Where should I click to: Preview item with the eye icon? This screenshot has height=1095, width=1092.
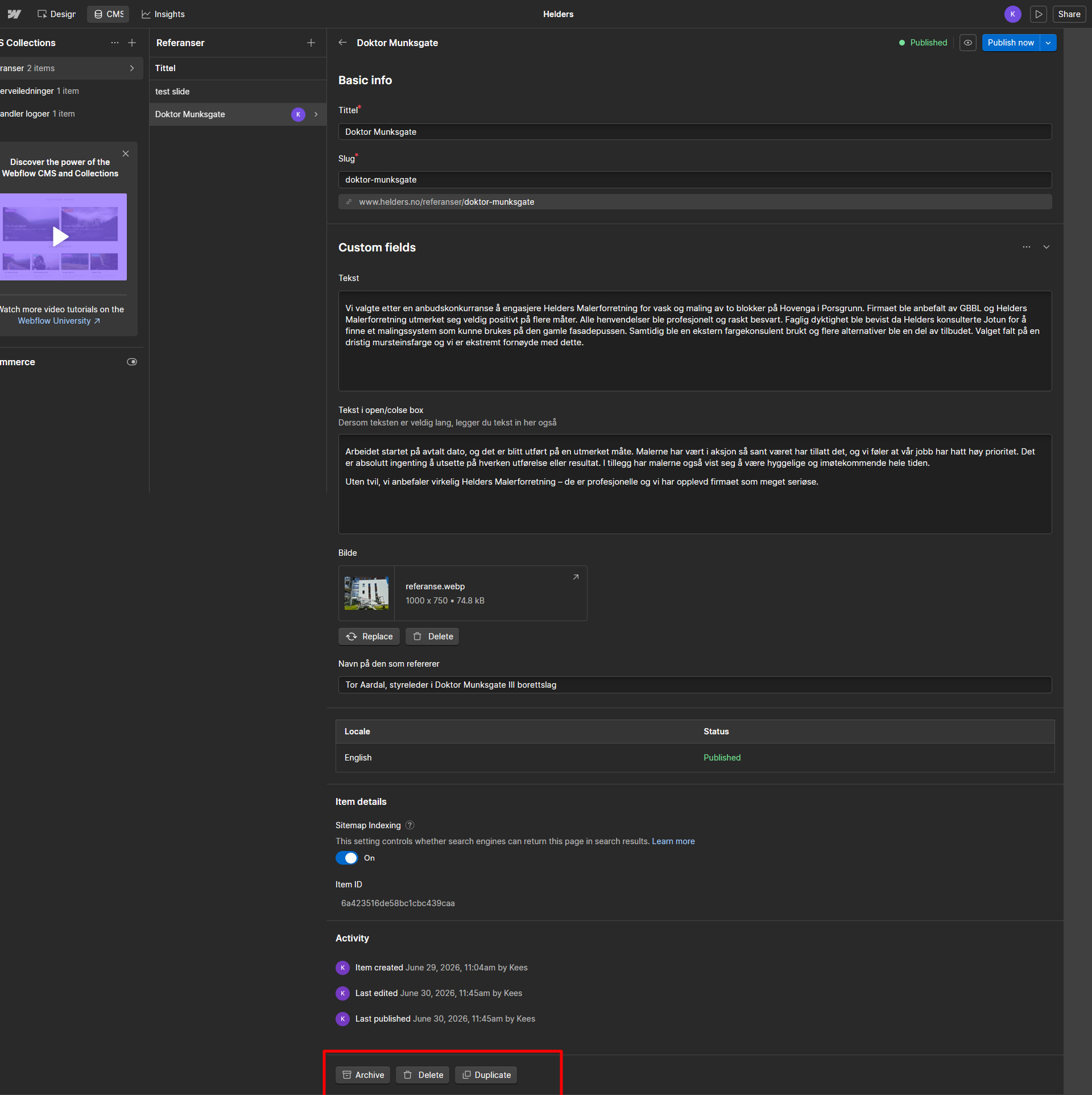tap(968, 43)
